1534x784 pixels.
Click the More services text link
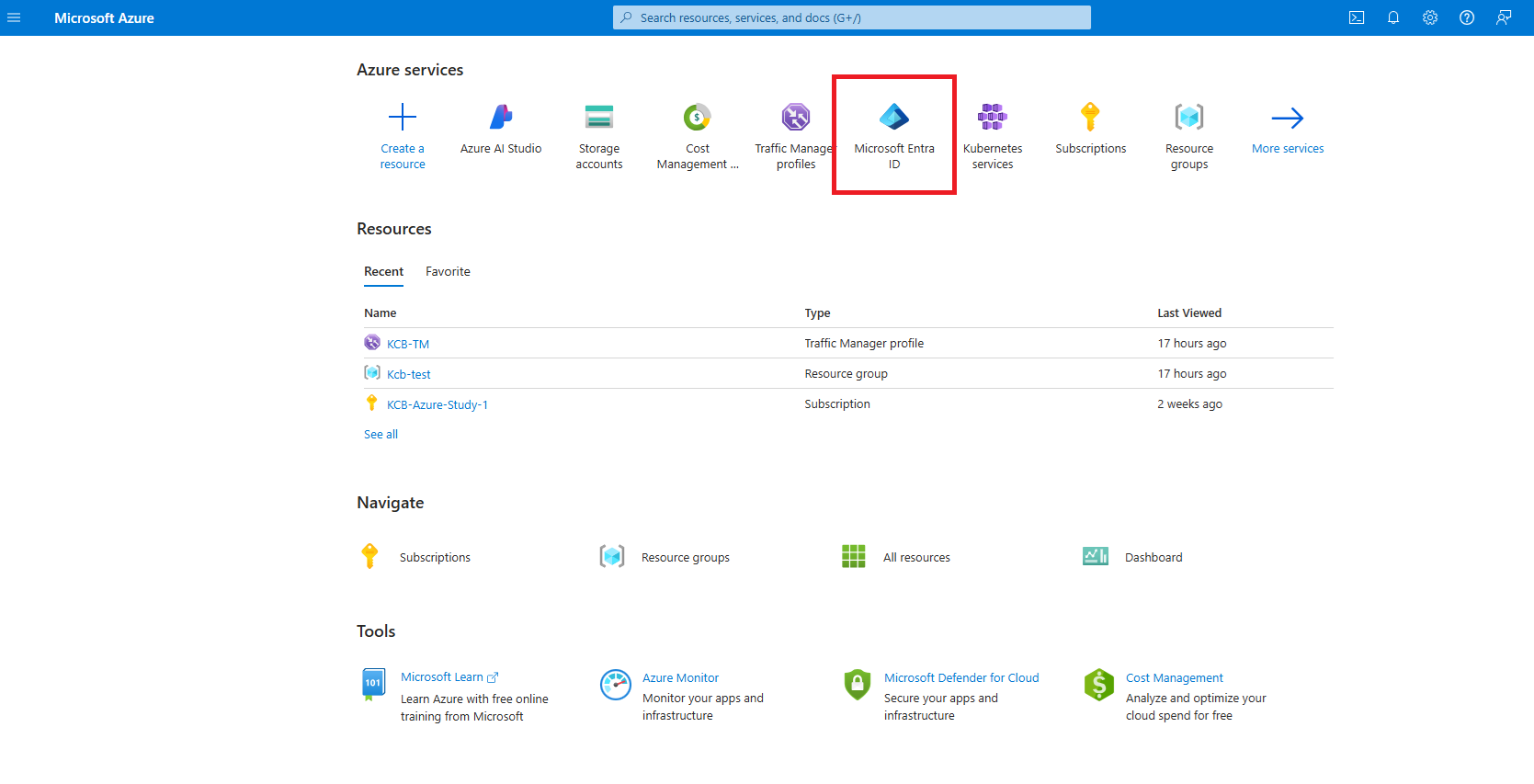pyautogui.click(x=1288, y=149)
